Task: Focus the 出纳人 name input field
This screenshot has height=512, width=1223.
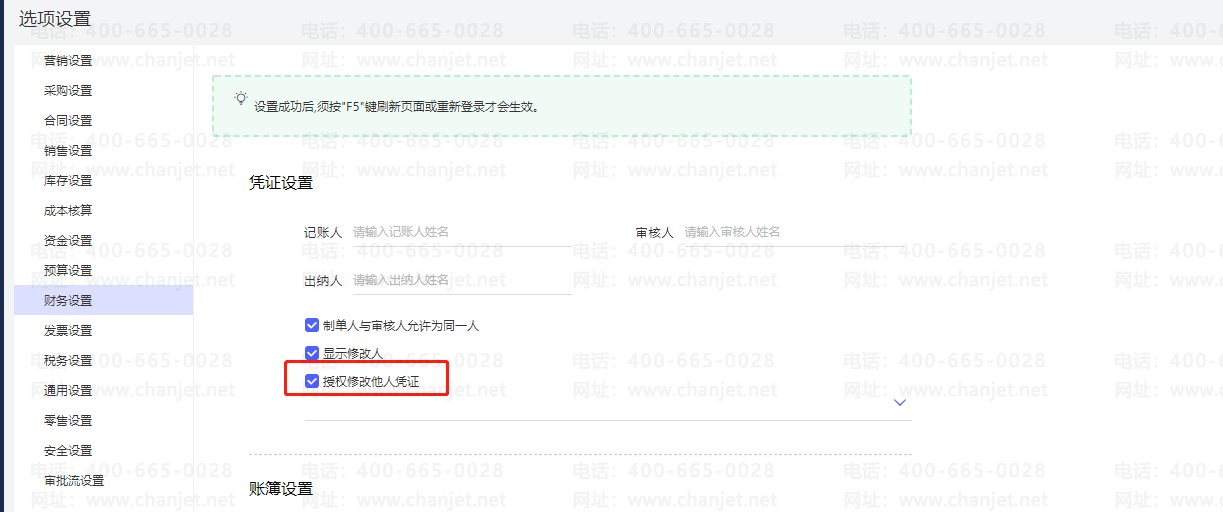Action: click(x=461, y=280)
